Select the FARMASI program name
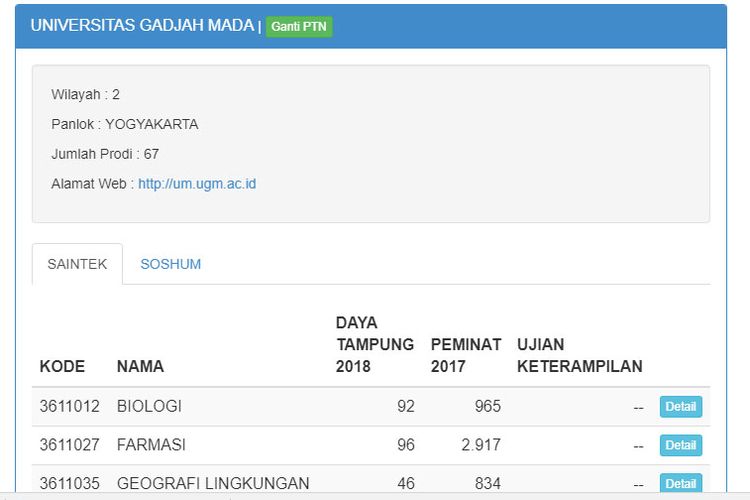This screenshot has height=500, width=750. click(151, 445)
